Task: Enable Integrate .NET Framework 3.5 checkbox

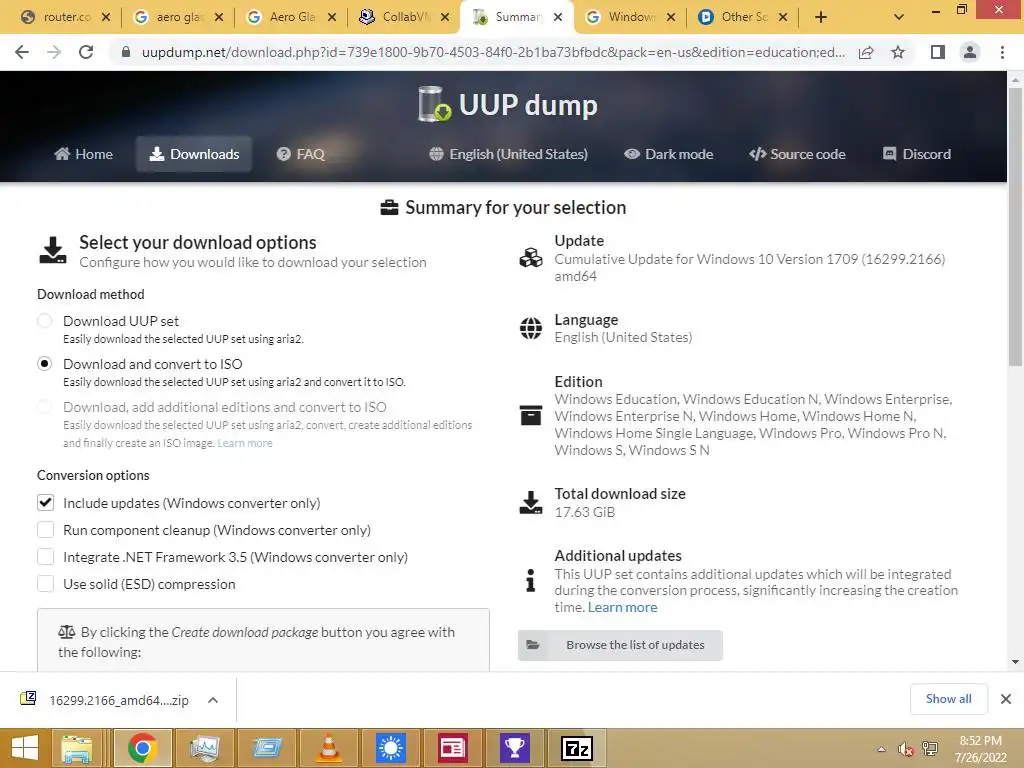Action: click(x=45, y=556)
